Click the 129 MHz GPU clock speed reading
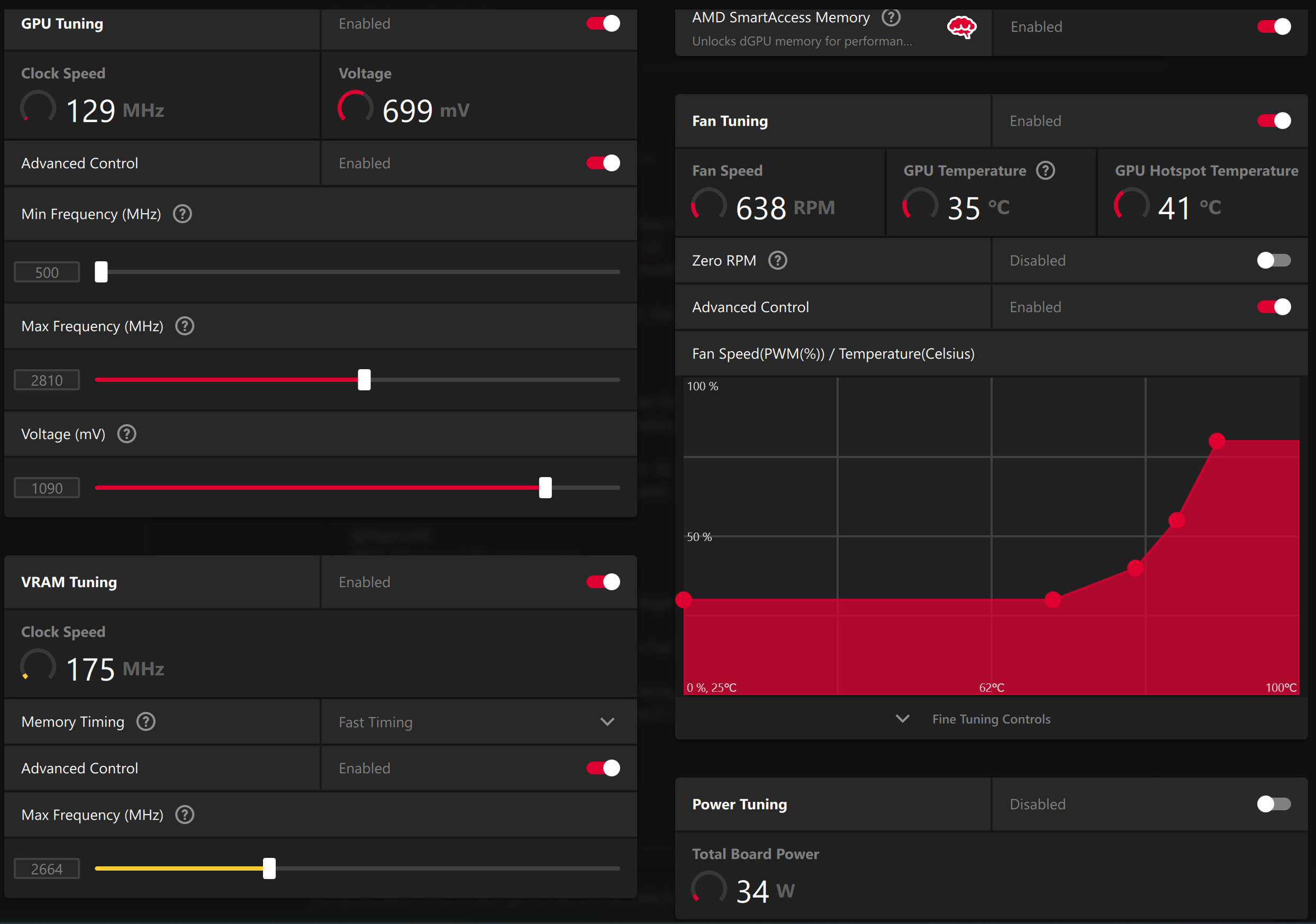The image size is (1316, 924). point(115,110)
